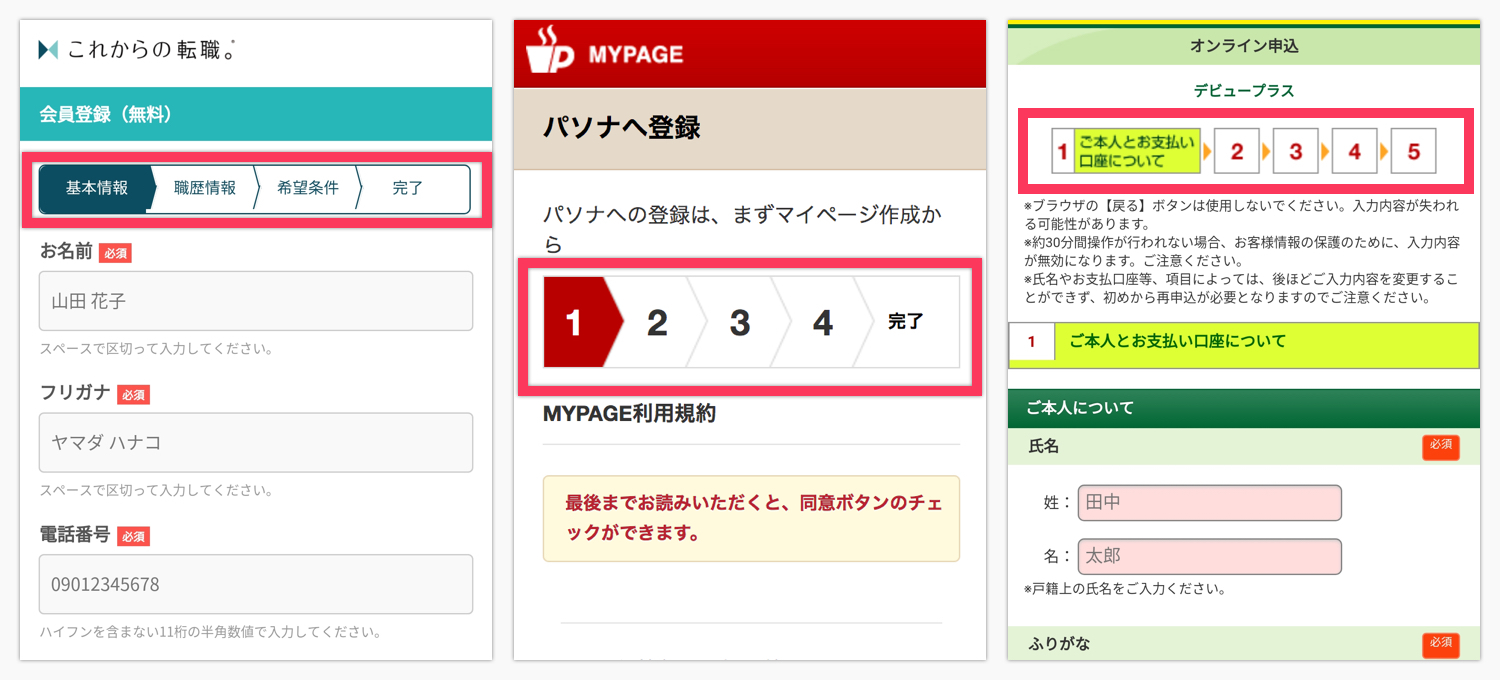Click the 氏名 row label
Viewport: 1500px width, 680px height.
[x=1044, y=447]
